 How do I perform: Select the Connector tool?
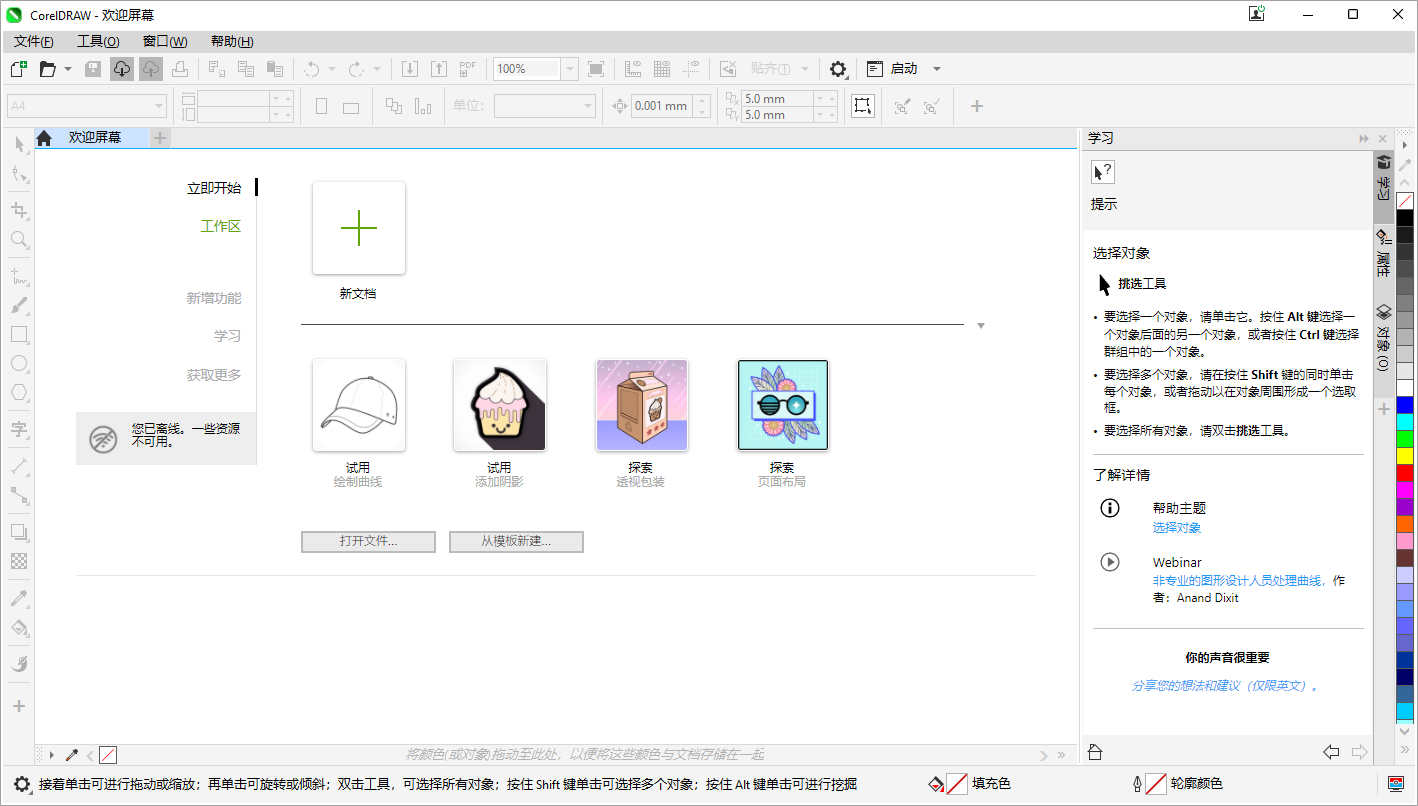click(19, 495)
